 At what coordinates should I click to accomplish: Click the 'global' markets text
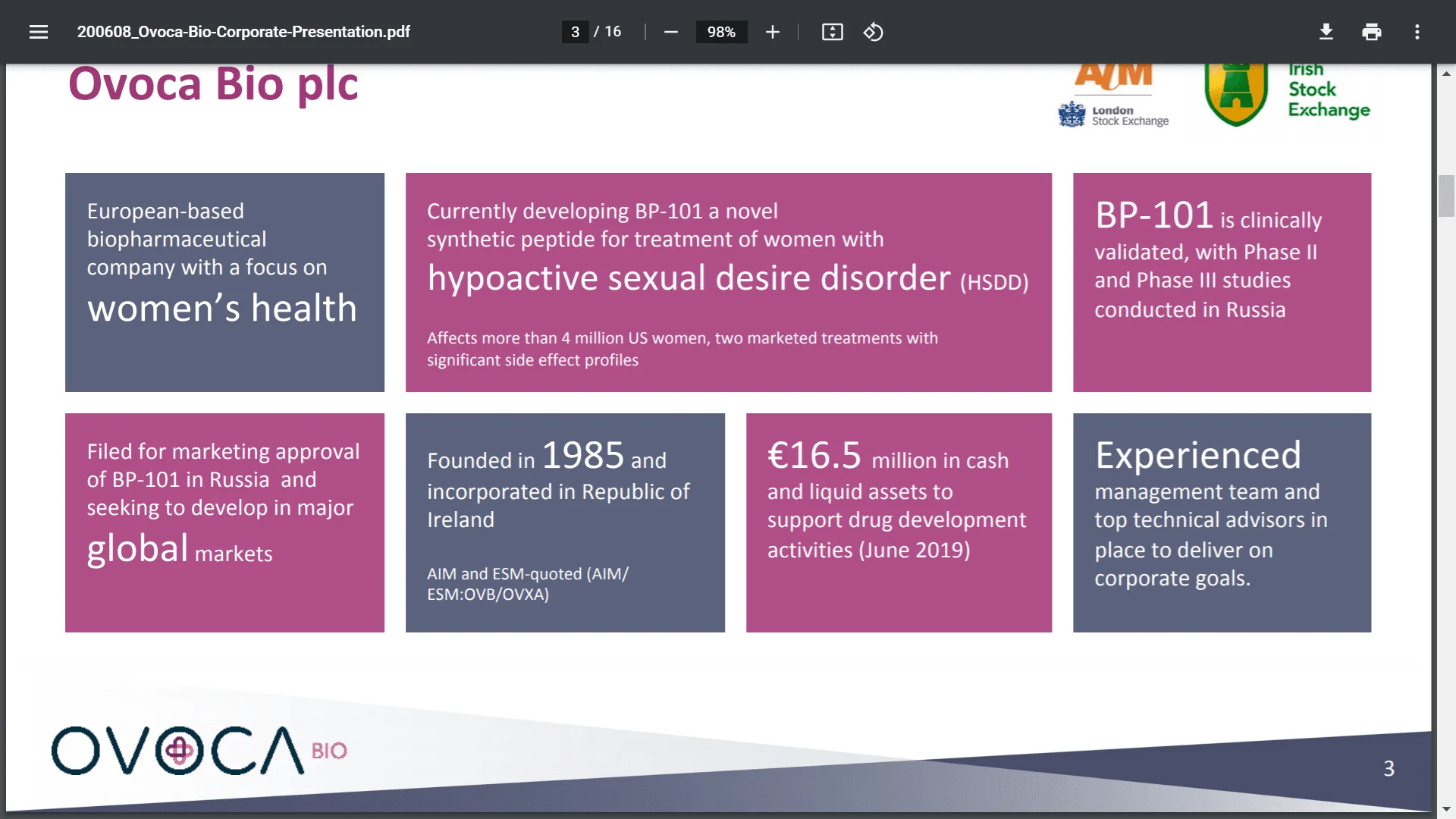[x=137, y=548]
